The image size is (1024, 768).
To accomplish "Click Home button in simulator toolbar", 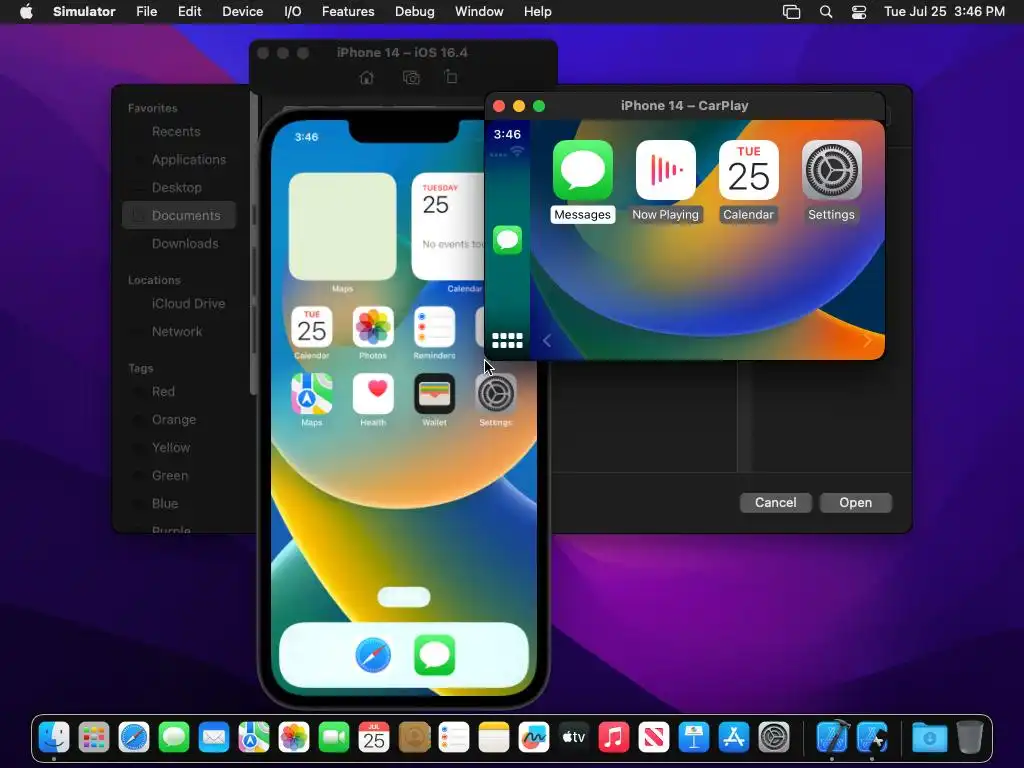I will point(366,78).
